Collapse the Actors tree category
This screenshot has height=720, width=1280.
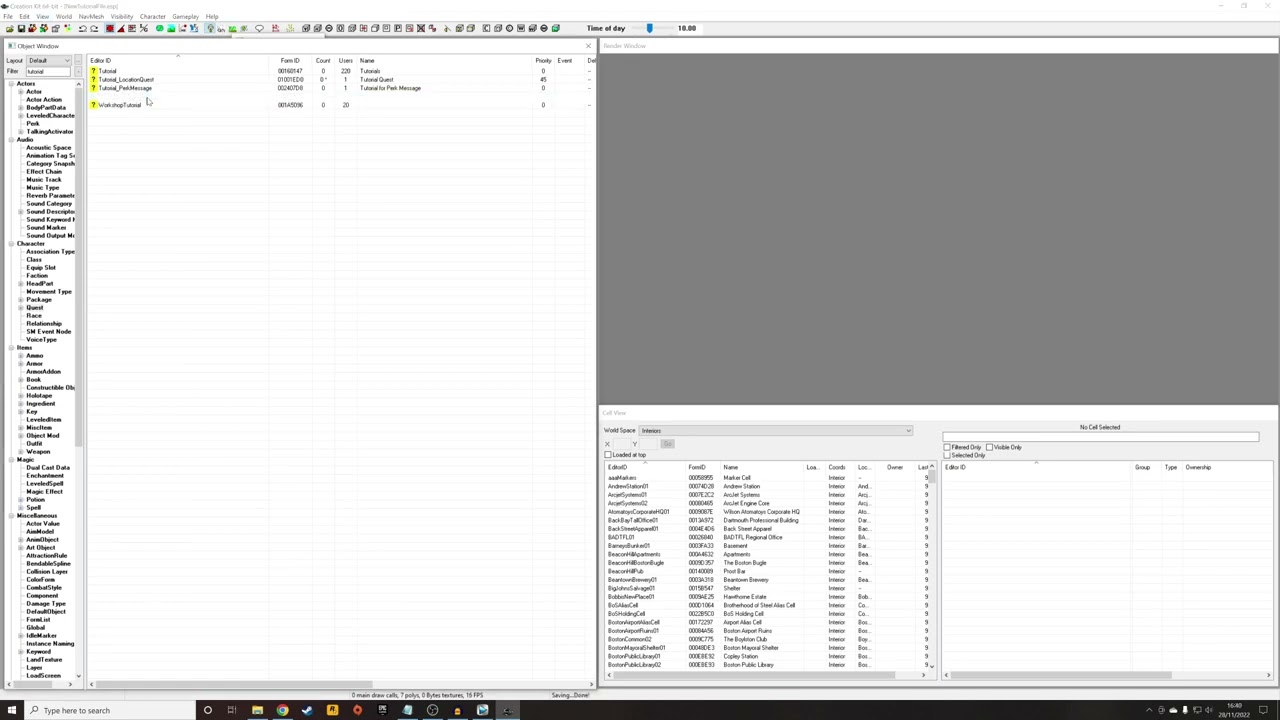click(12, 84)
